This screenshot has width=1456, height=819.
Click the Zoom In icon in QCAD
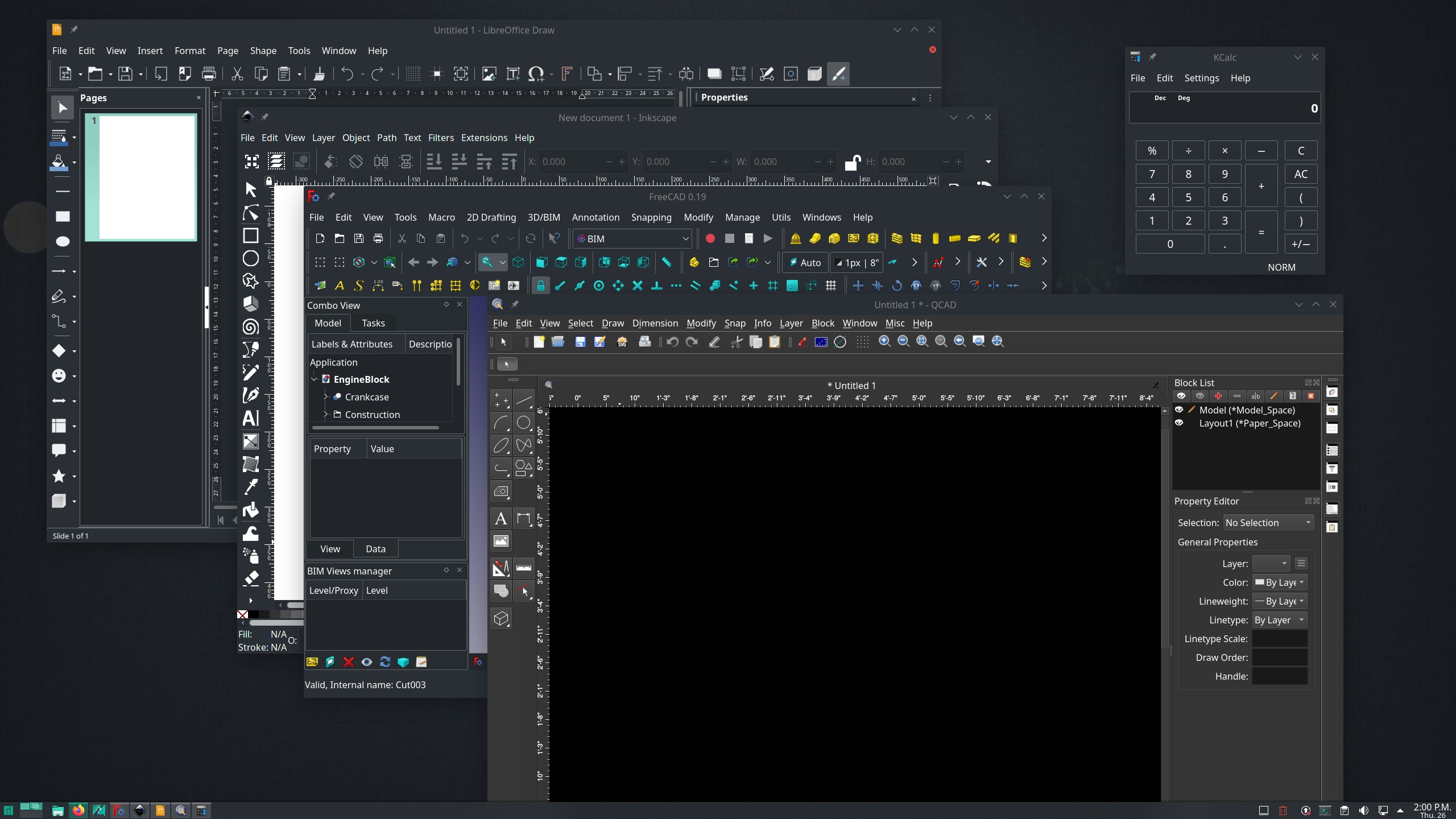point(884,341)
